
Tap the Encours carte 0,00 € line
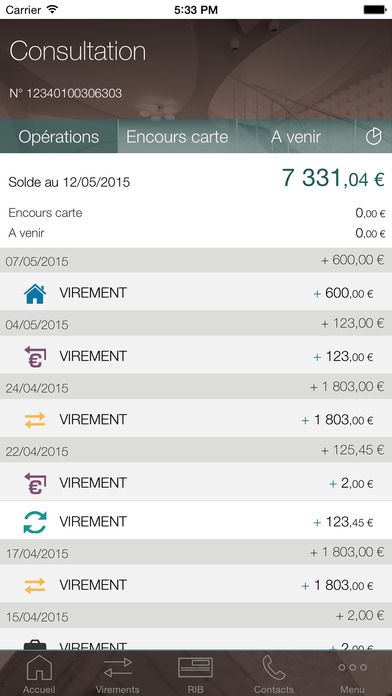(196, 213)
